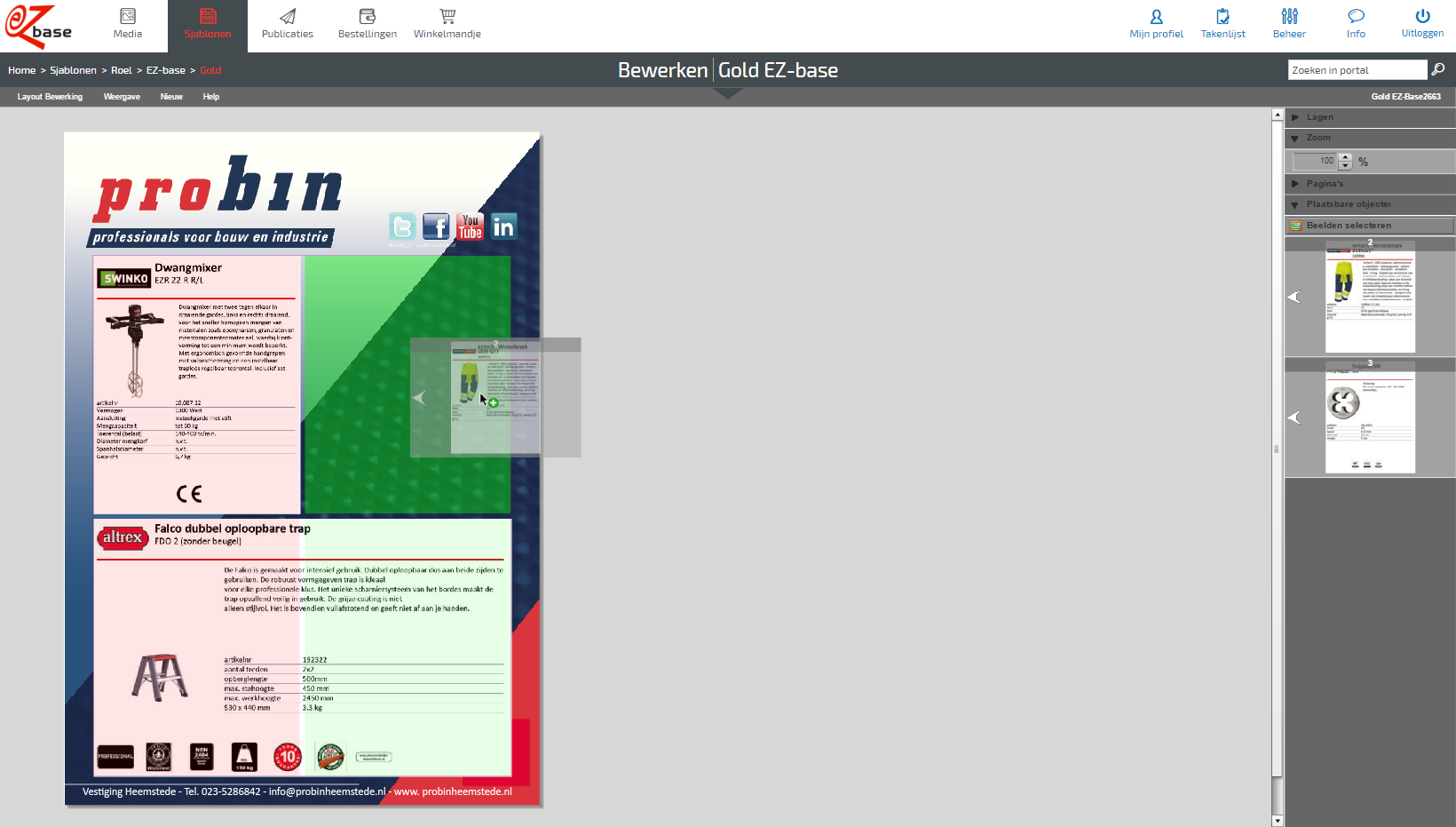Go to Publicaties
Image resolution: width=1456 pixels, height=827 pixels.
288,25
